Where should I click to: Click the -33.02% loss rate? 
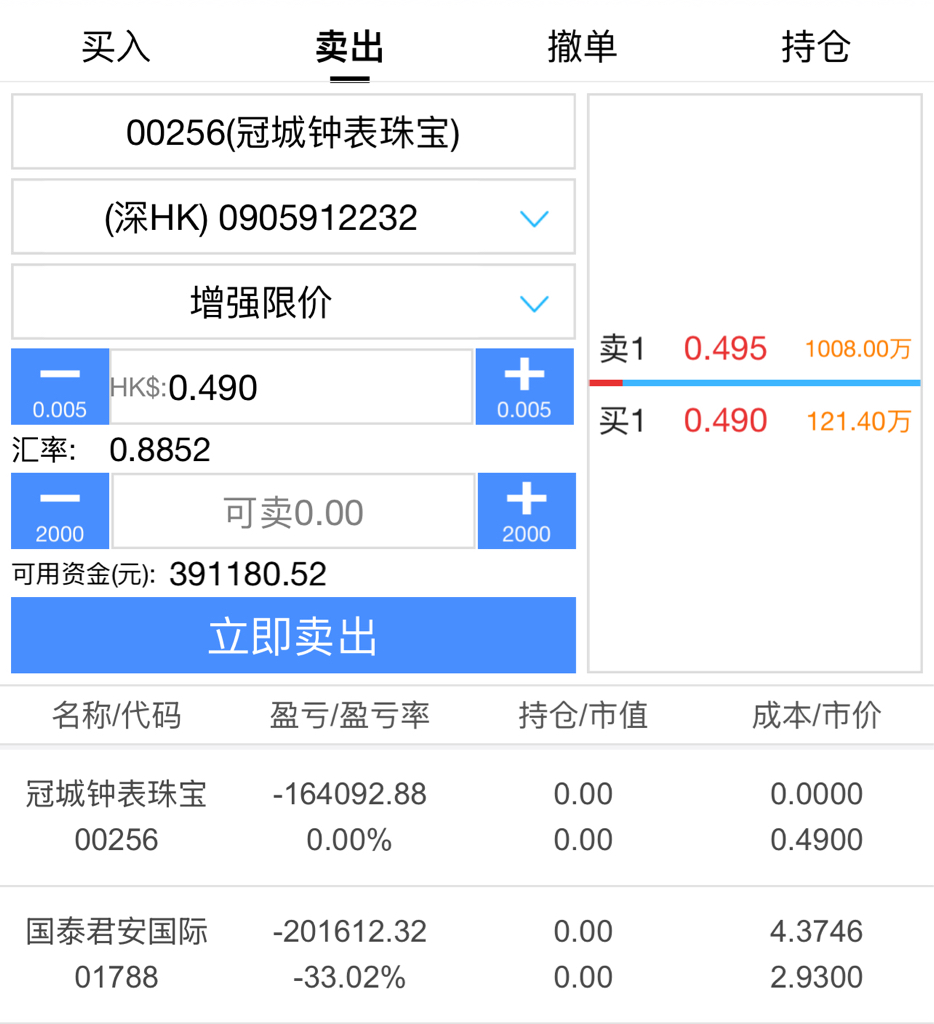click(x=349, y=978)
